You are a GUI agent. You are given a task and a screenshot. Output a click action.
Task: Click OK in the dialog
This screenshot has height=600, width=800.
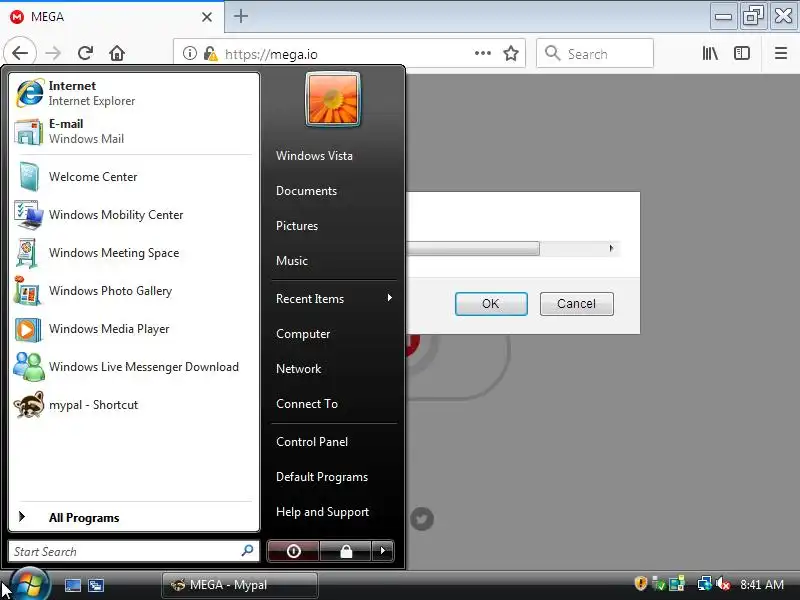coord(491,304)
